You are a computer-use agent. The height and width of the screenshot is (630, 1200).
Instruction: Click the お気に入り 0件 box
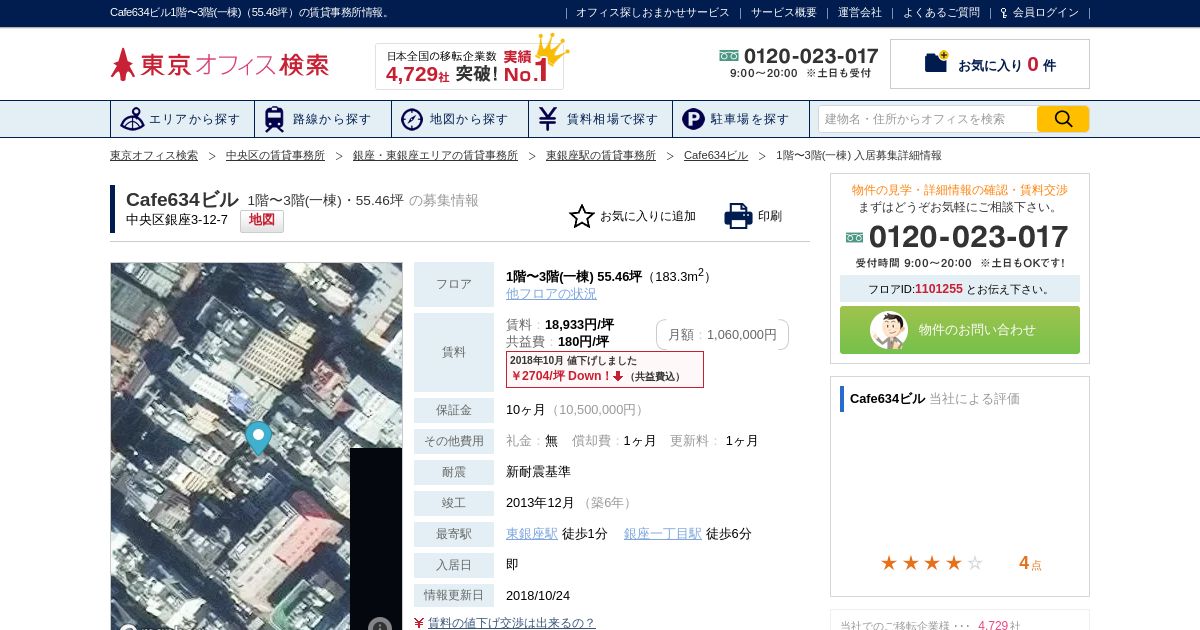pos(990,64)
